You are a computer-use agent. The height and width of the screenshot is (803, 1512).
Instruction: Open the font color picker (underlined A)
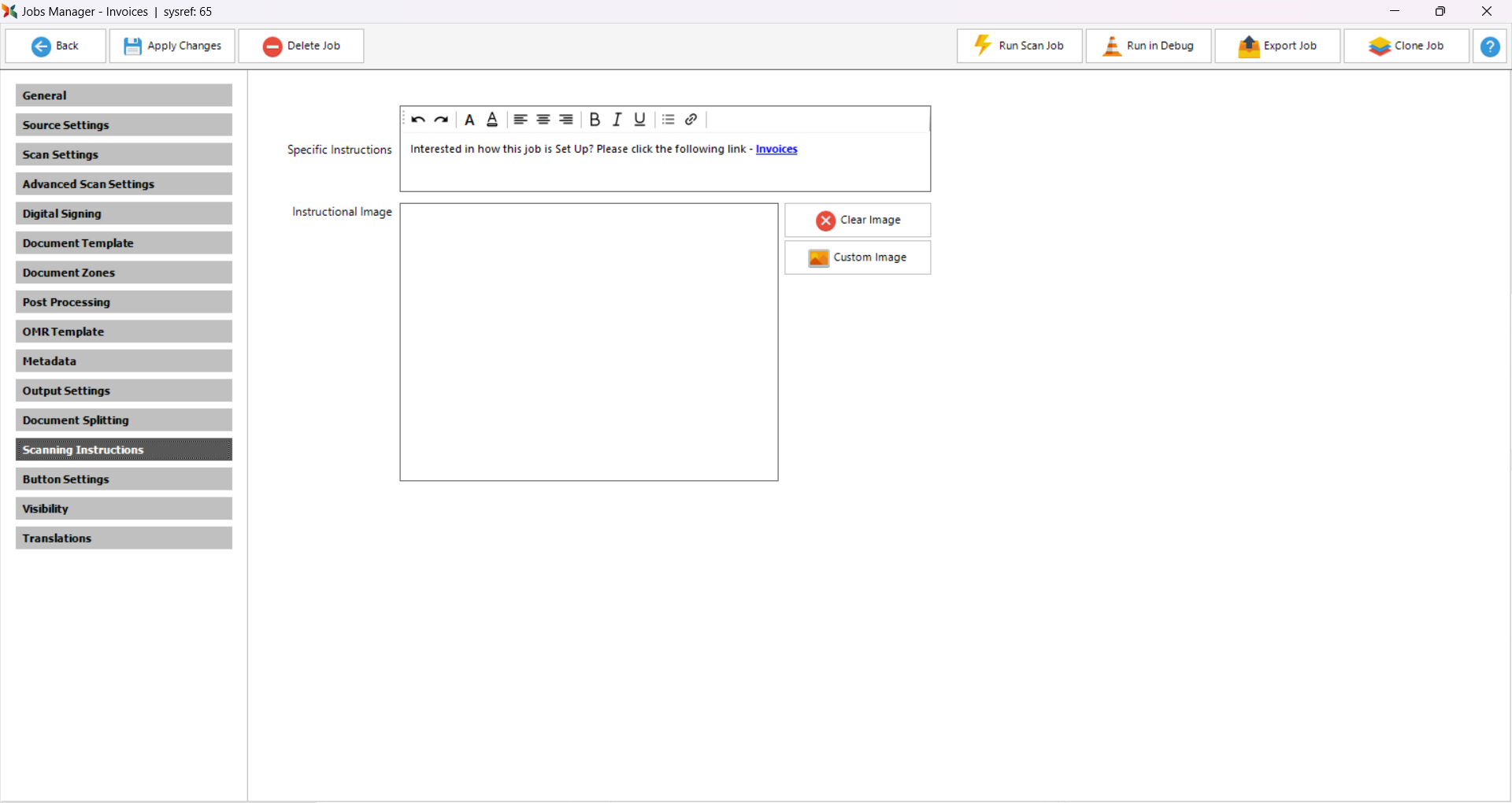pos(492,120)
